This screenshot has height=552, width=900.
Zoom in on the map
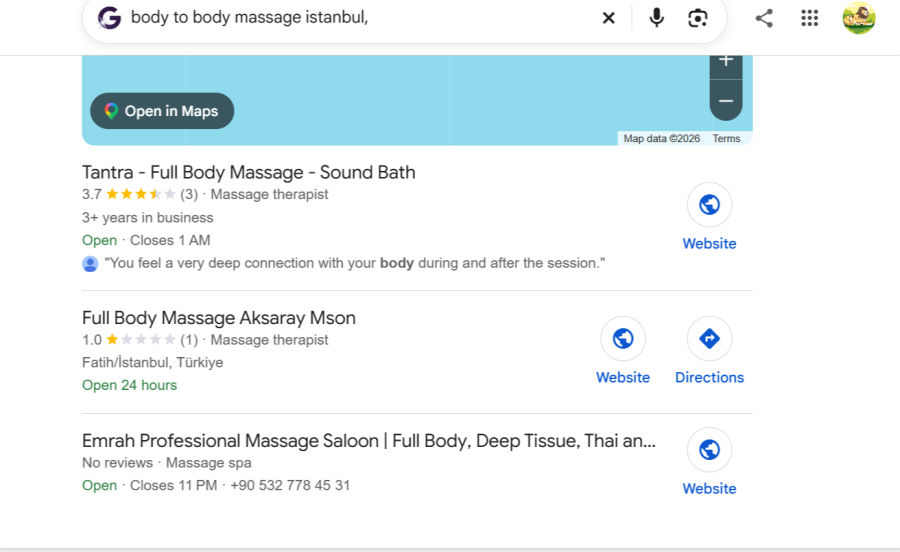(x=726, y=62)
